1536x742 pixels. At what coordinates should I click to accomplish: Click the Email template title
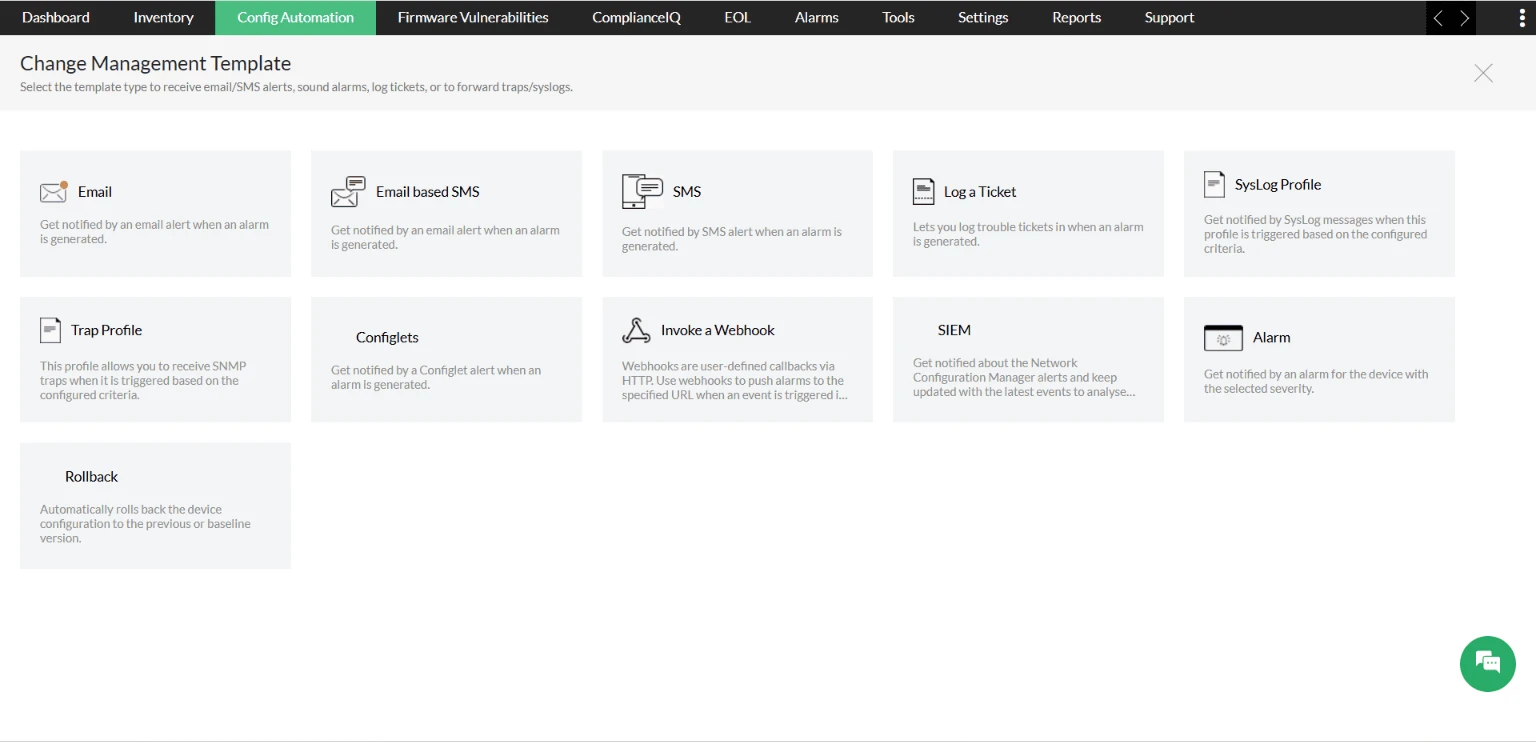95,192
